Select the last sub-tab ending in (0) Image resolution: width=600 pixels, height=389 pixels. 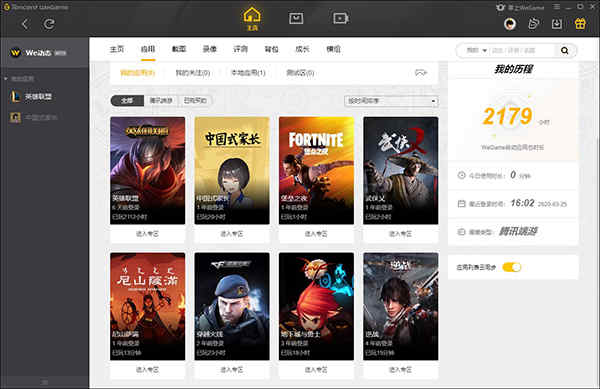tap(300, 73)
